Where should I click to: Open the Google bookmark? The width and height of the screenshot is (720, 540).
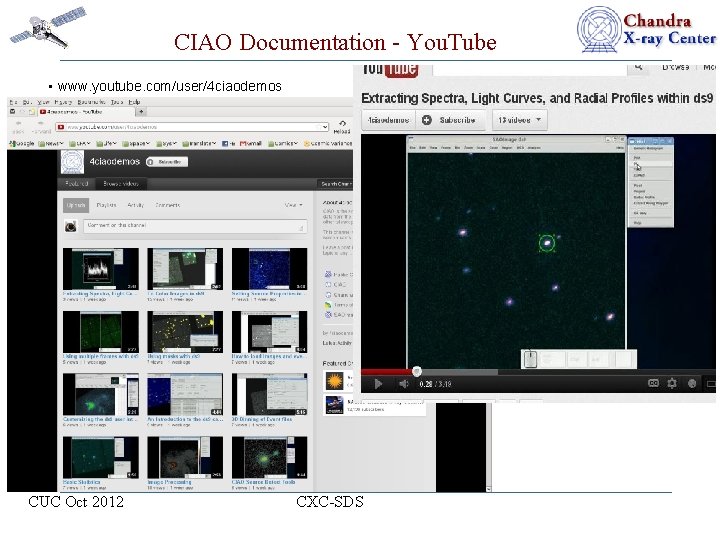click(22, 143)
